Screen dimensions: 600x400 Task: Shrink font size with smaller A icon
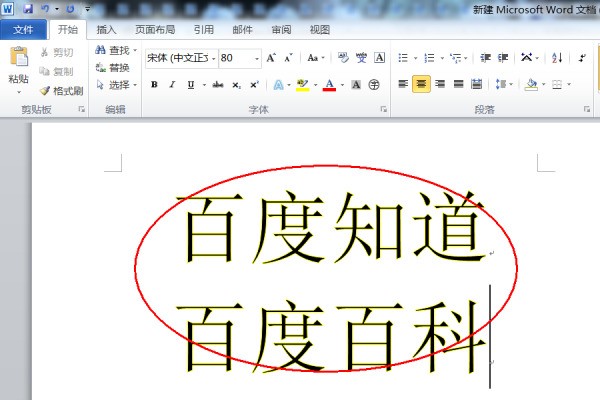pos(288,58)
